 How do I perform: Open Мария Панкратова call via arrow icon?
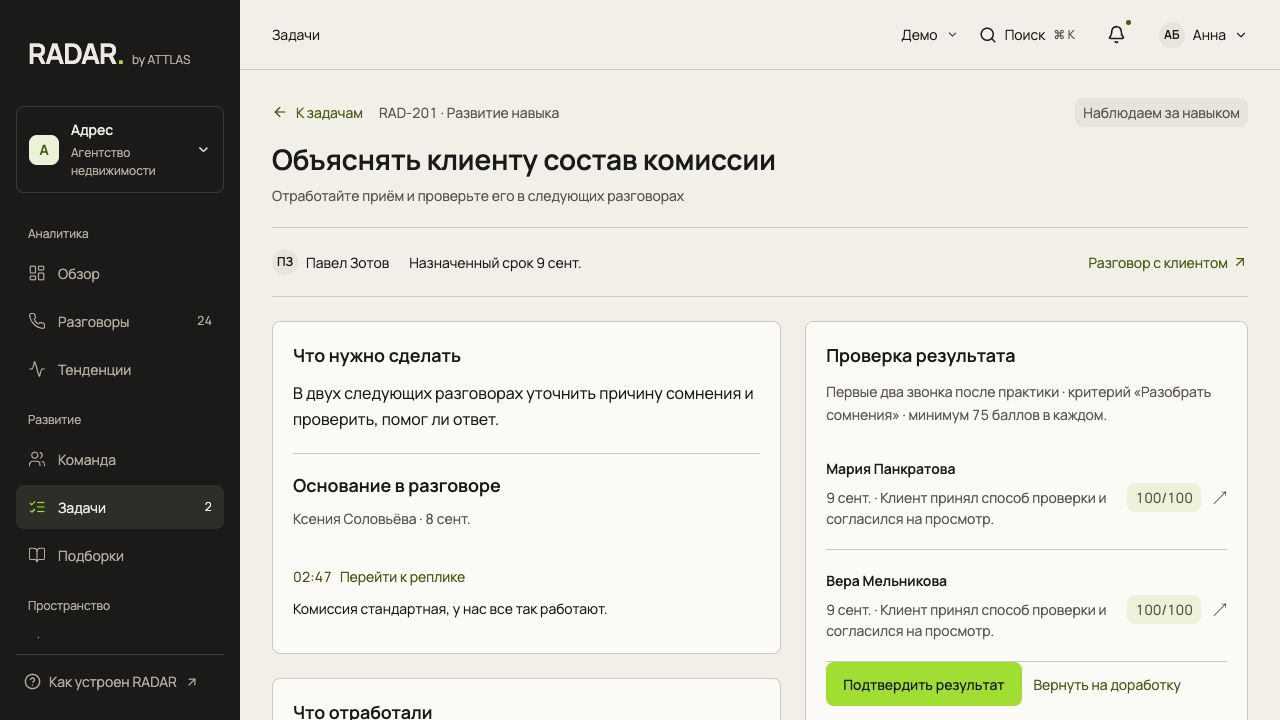click(x=1220, y=497)
